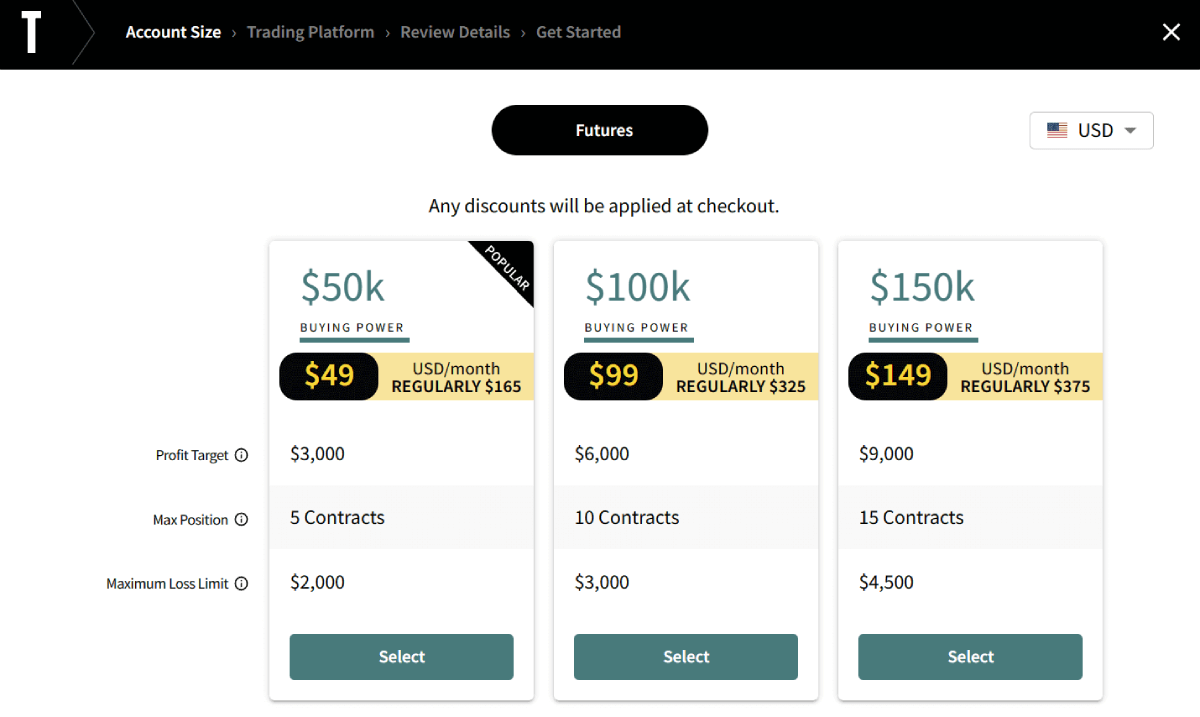Click the 5 Contracts value
This screenshot has width=1200, height=717.
click(337, 518)
